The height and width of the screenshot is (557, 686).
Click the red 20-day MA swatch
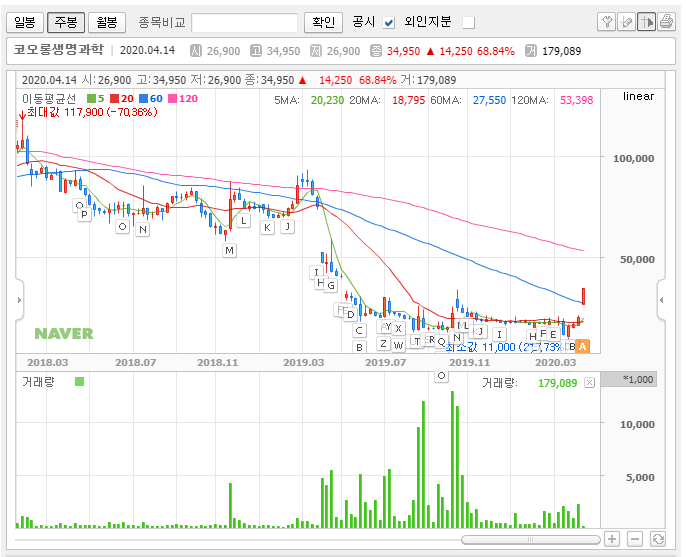[115, 99]
